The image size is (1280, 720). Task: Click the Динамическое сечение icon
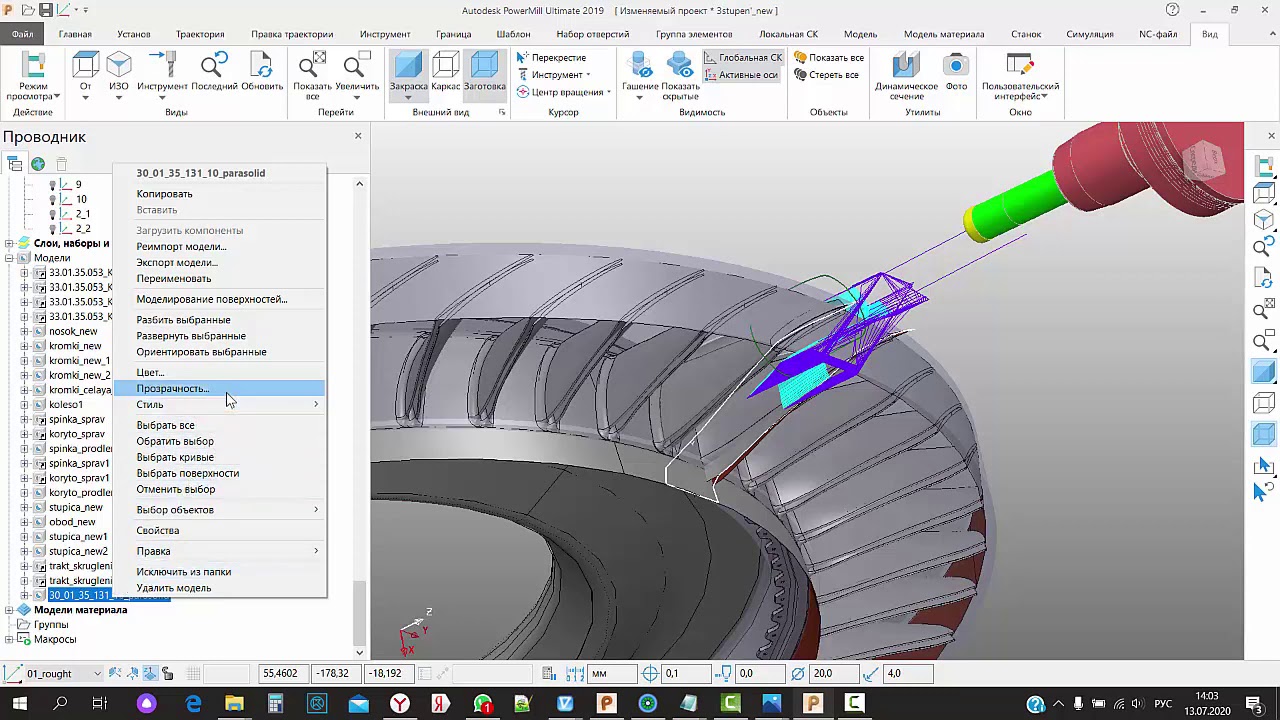coord(905,67)
